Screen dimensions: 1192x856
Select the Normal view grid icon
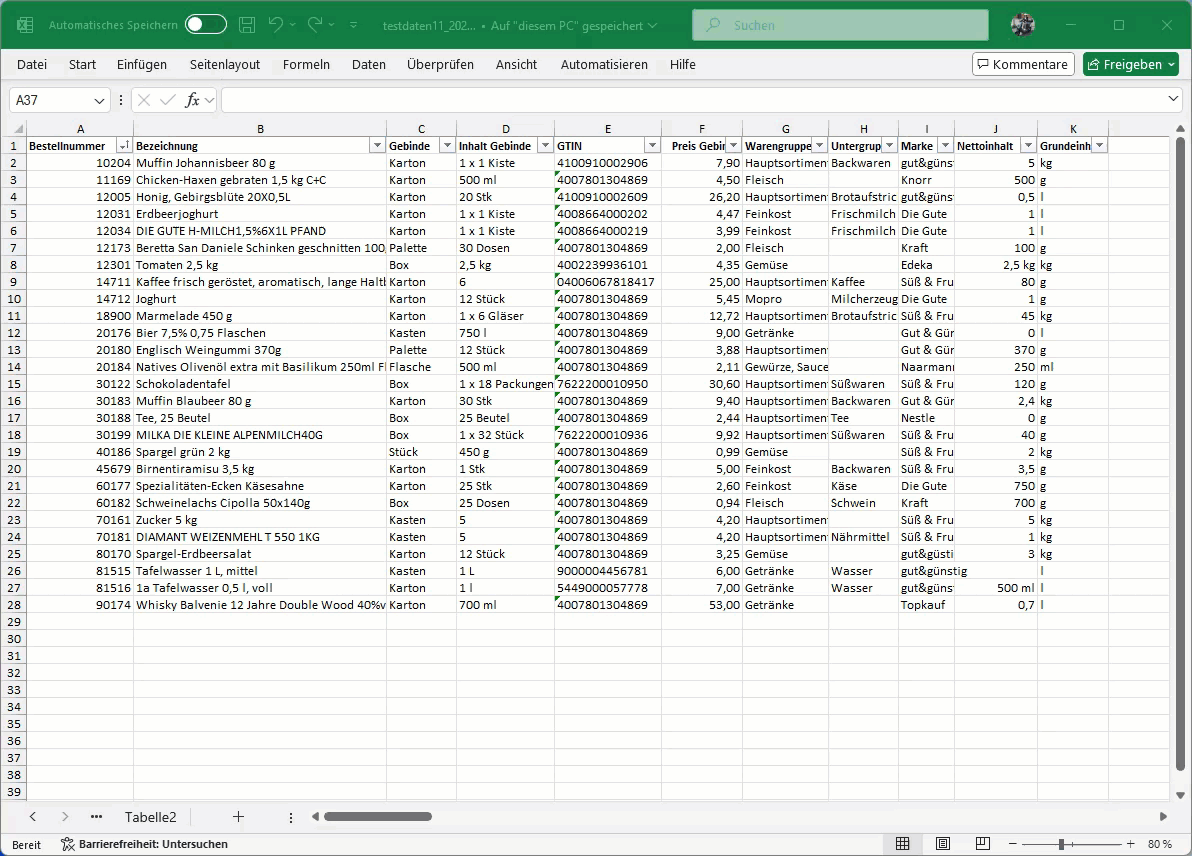tap(902, 844)
